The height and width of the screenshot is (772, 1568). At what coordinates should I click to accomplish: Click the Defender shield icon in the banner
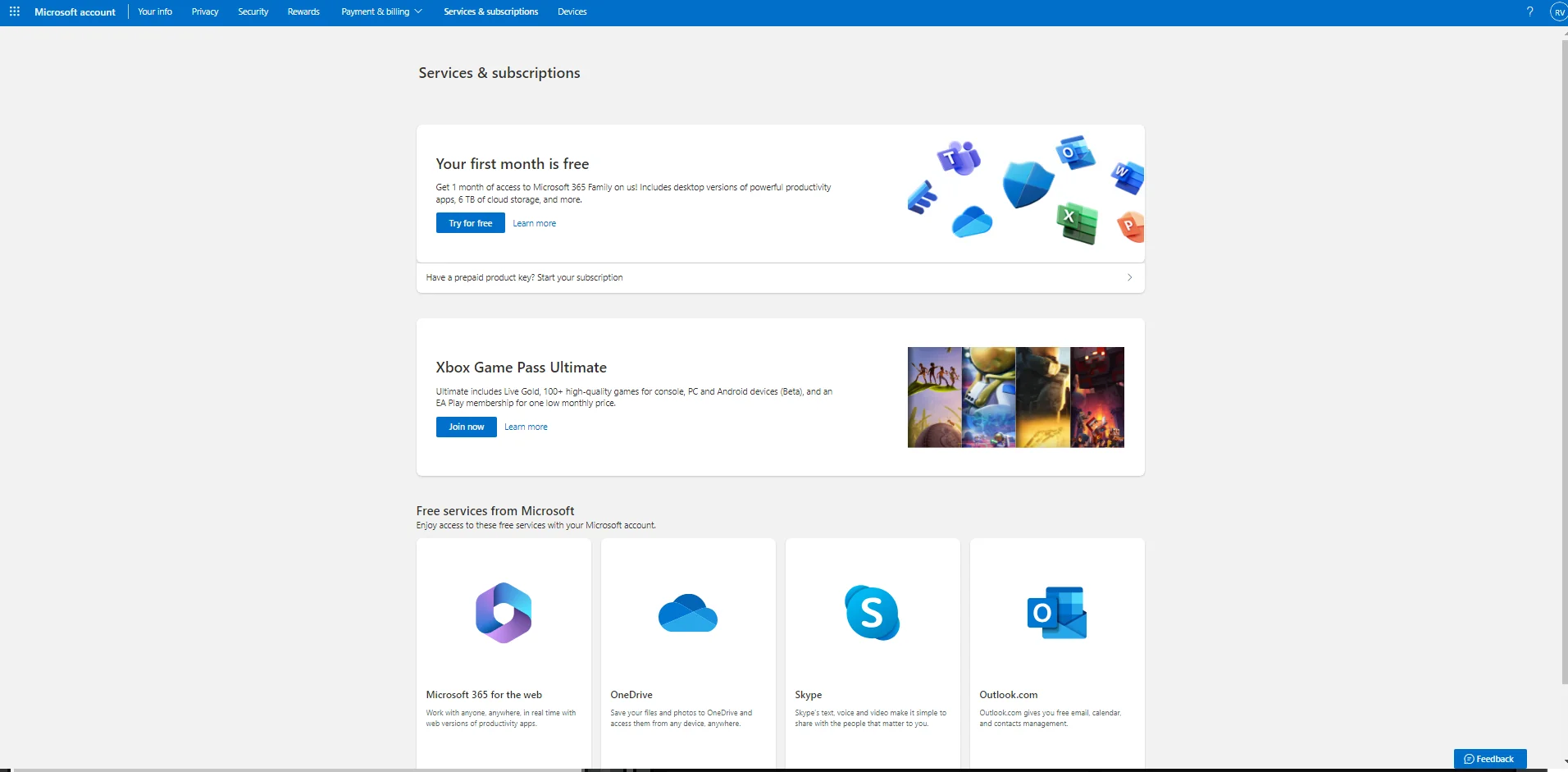click(1028, 184)
